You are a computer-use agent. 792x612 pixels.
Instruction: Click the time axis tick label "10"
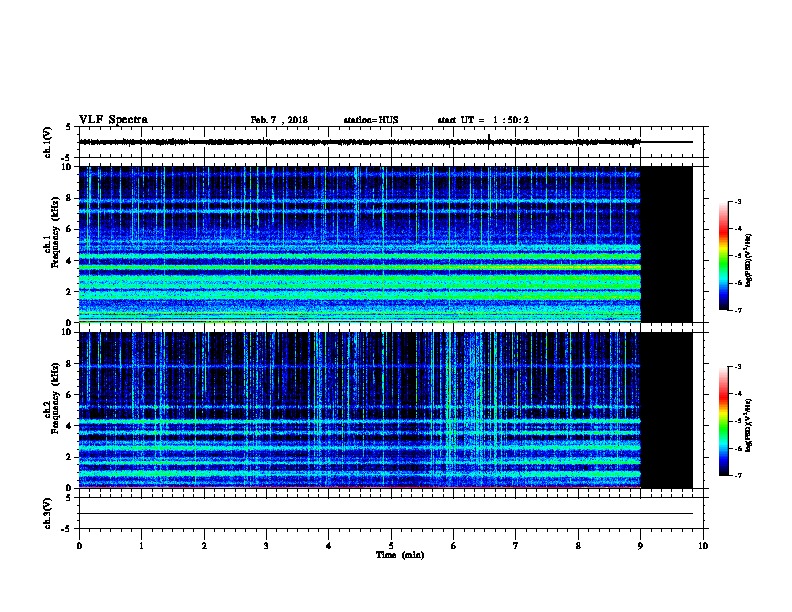[x=703, y=546]
